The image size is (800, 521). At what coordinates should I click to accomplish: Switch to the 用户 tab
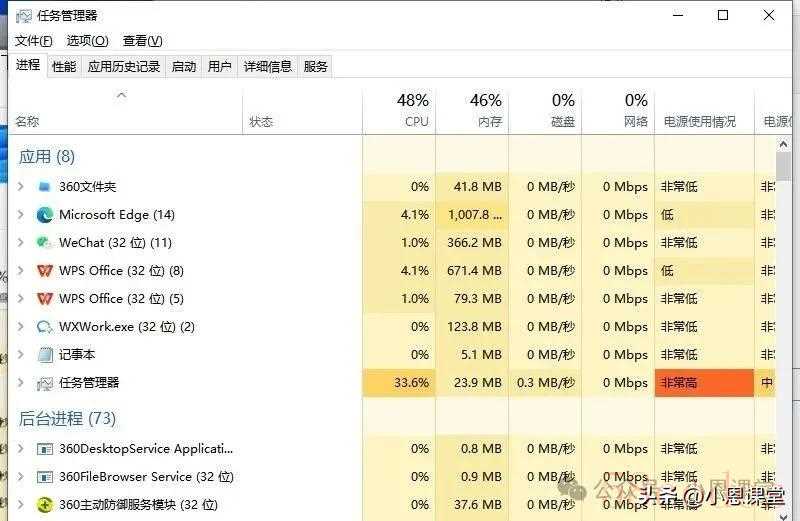(219, 66)
